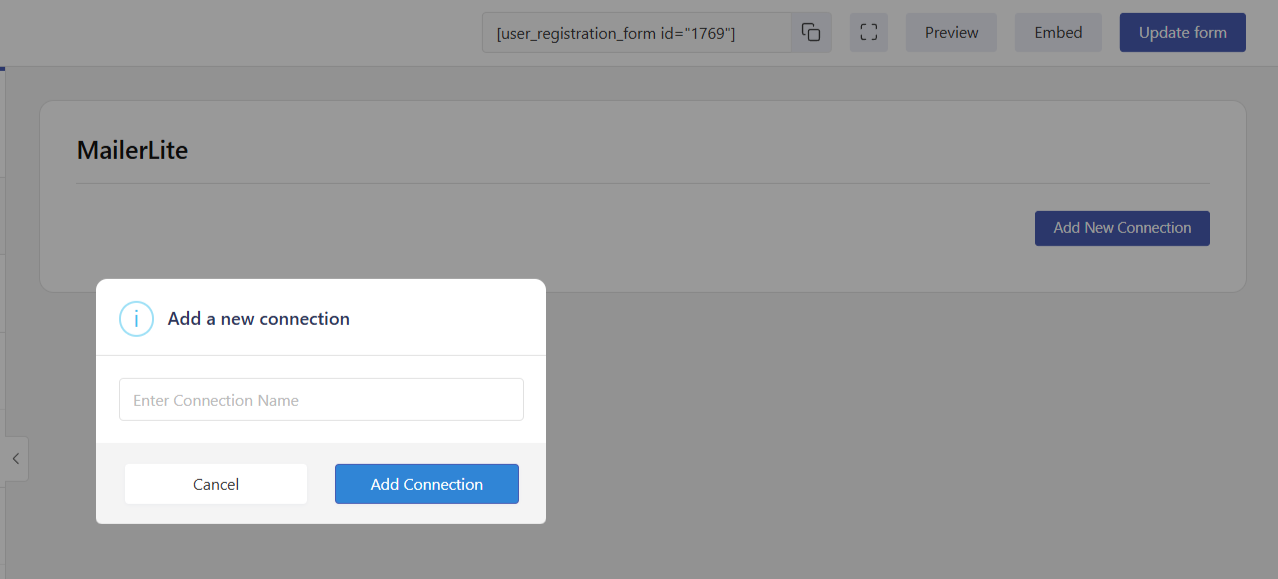
Task: Select the user_registration_form shortcode field
Action: pyautogui.click(x=637, y=33)
